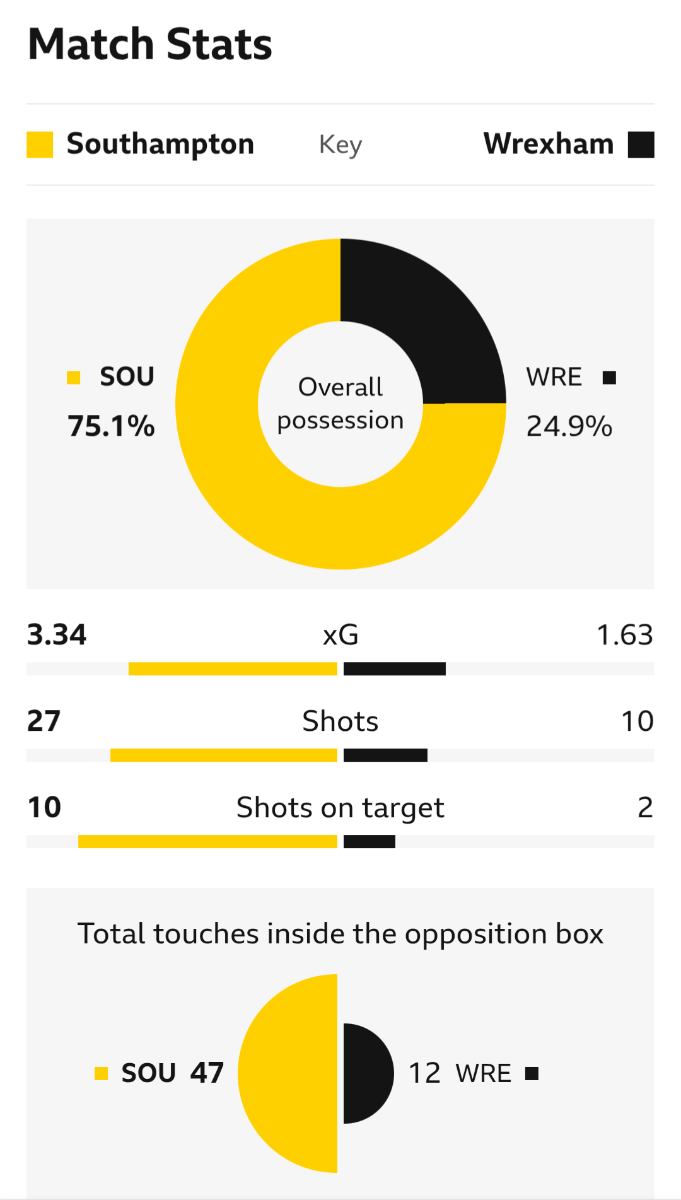Click the small yellow SOU possession marker
Image resolution: width=681 pixels, height=1200 pixels.
[73, 378]
